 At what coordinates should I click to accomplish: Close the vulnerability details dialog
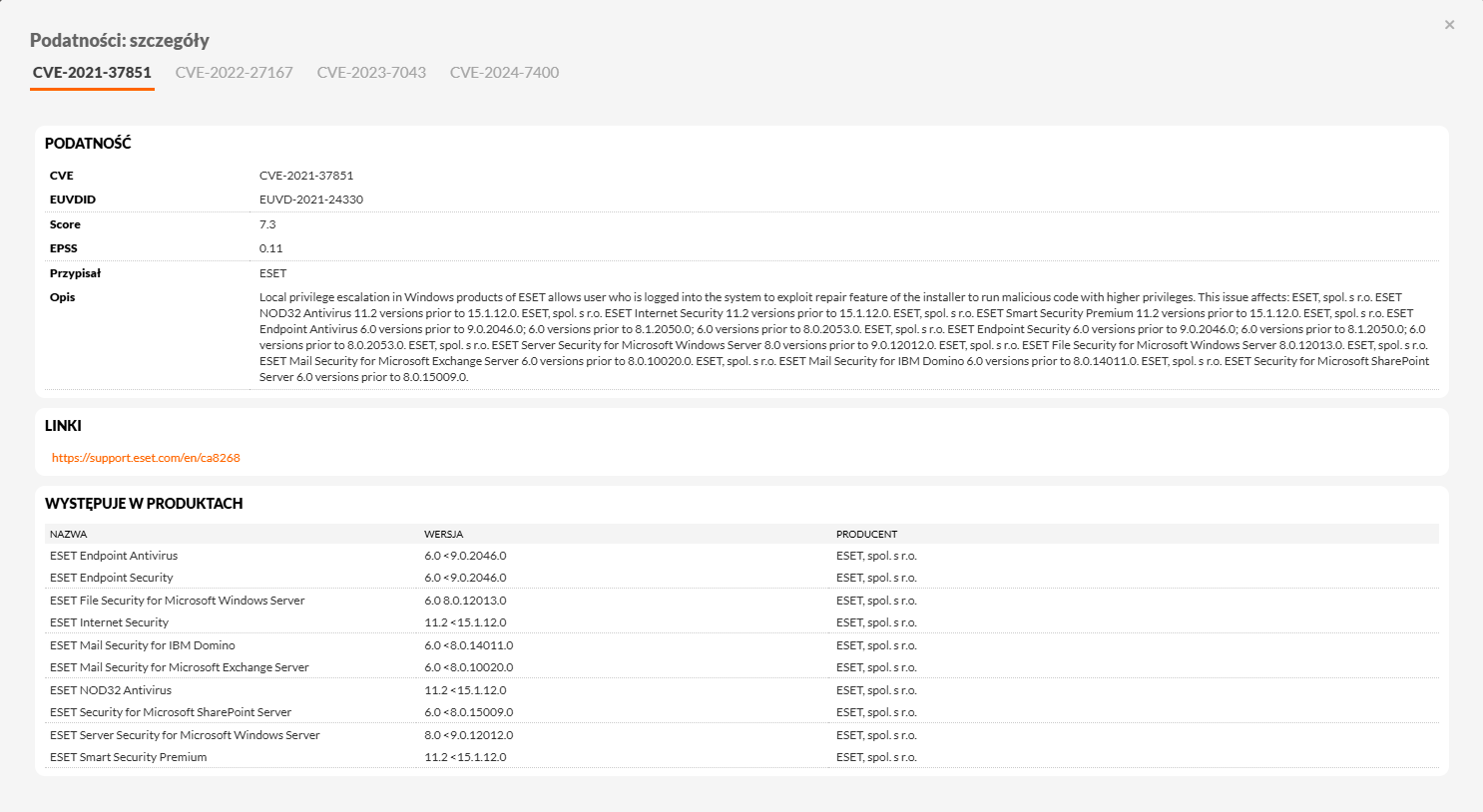(1449, 25)
